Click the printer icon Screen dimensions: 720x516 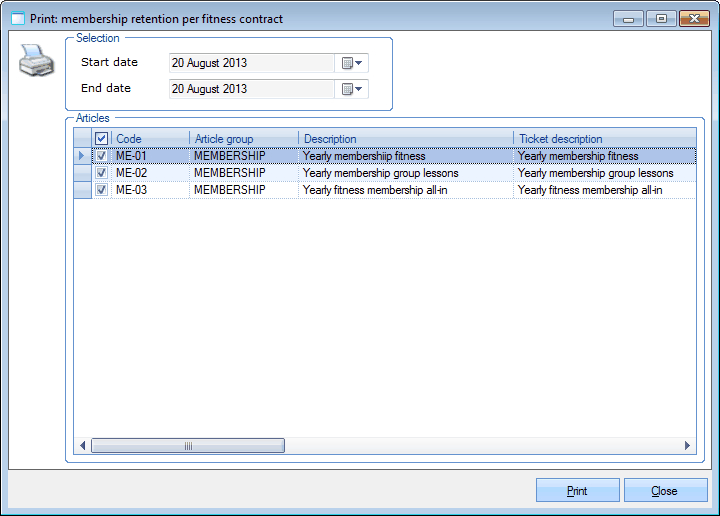(36, 62)
